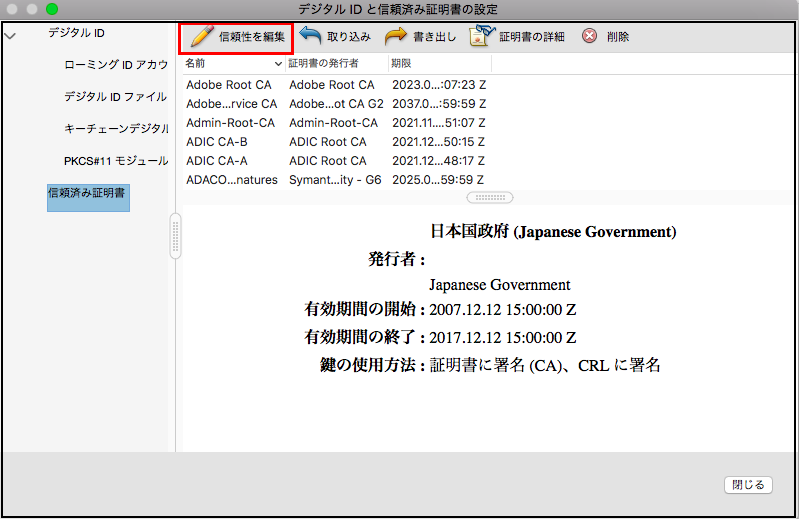Click the 有効期間の開始 date value
Viewport: 799px width, 519px height.
pos(503,310)
